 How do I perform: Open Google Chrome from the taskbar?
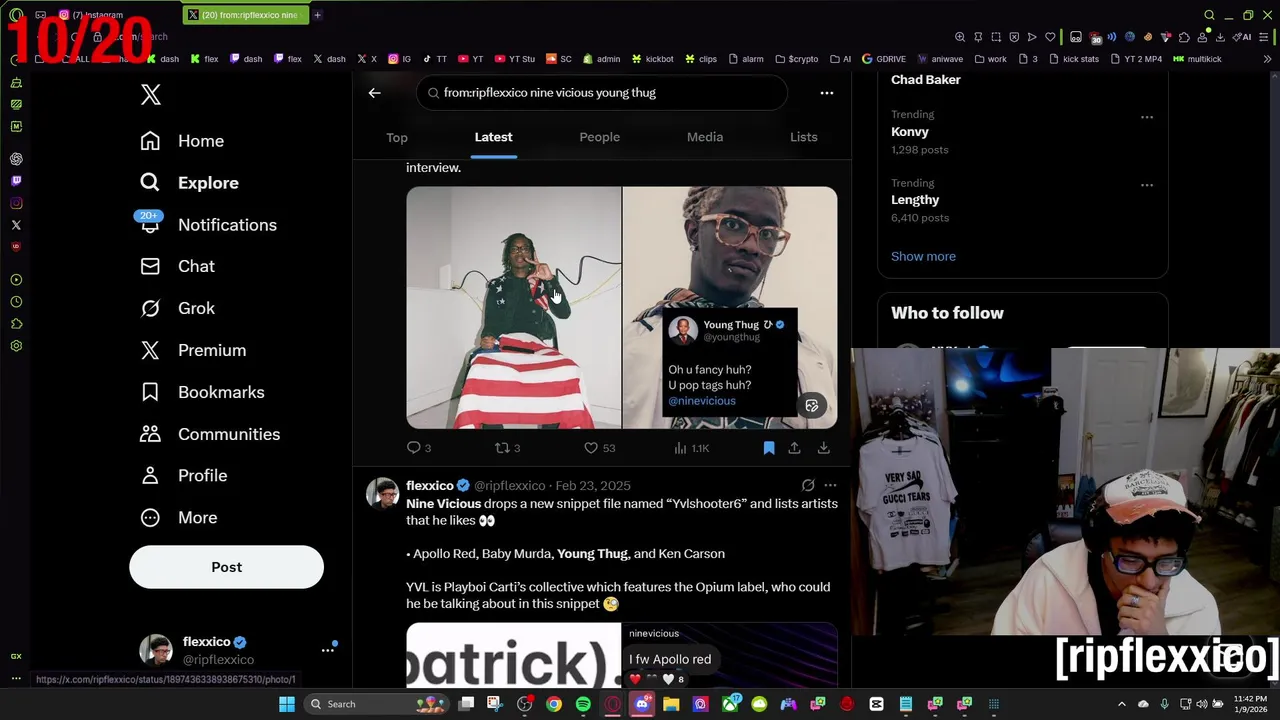(554, 704)
